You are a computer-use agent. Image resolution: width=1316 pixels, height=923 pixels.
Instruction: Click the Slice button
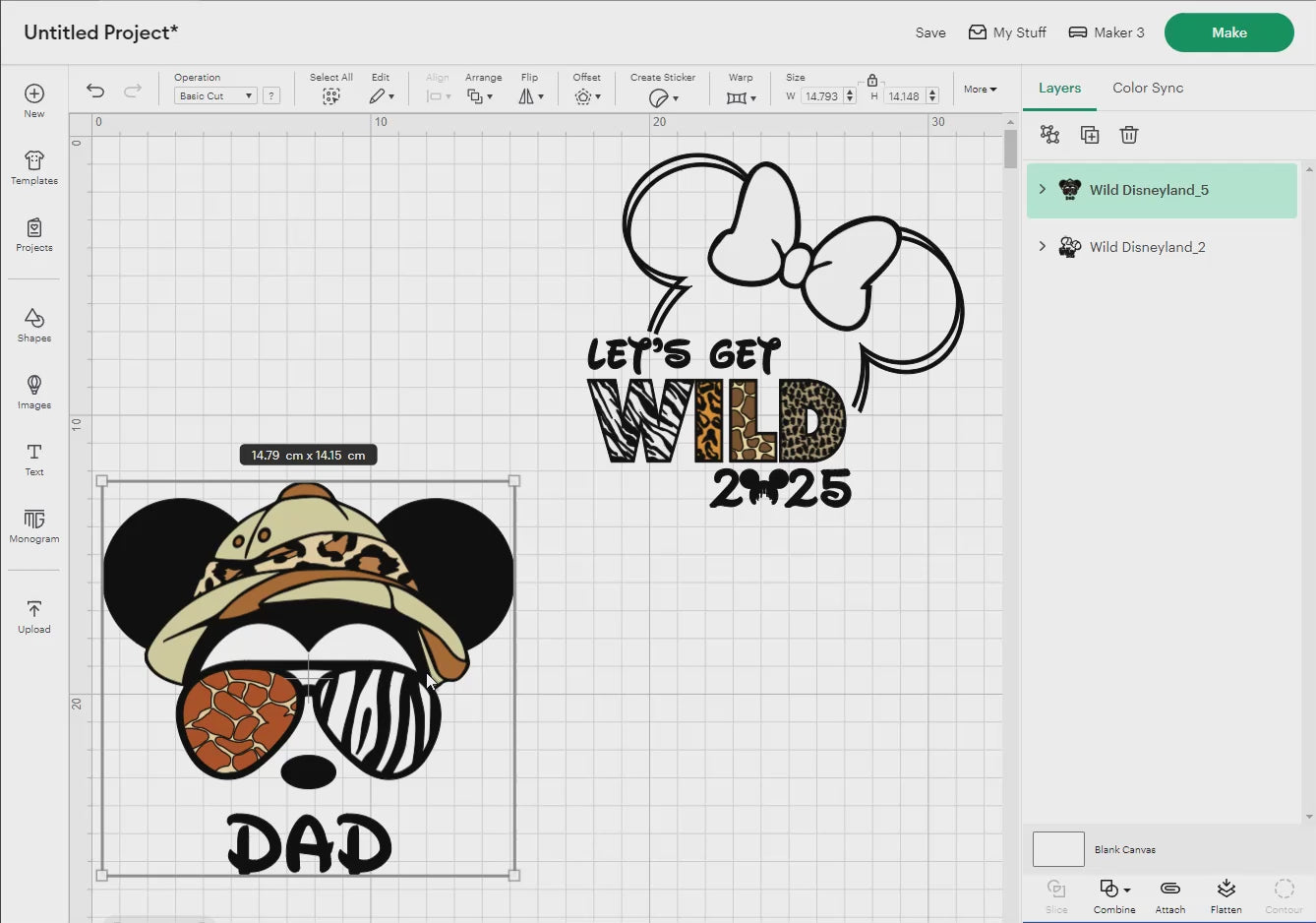click(1056, 895)
